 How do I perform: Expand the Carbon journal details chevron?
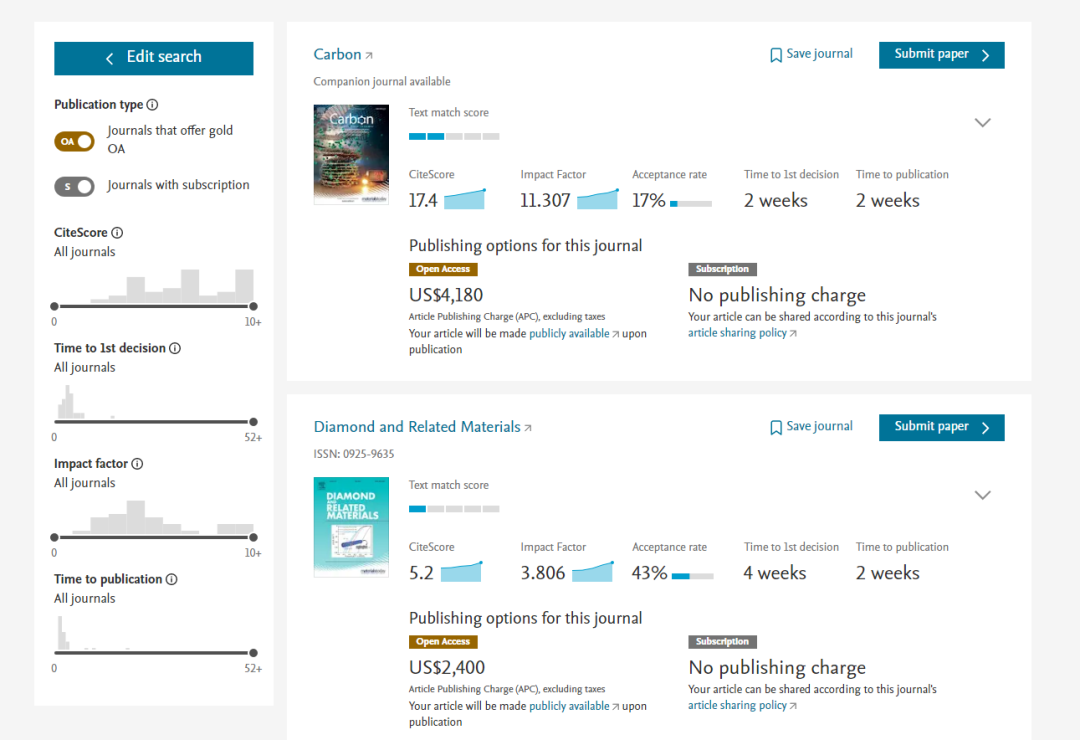[x=983, y=122]
